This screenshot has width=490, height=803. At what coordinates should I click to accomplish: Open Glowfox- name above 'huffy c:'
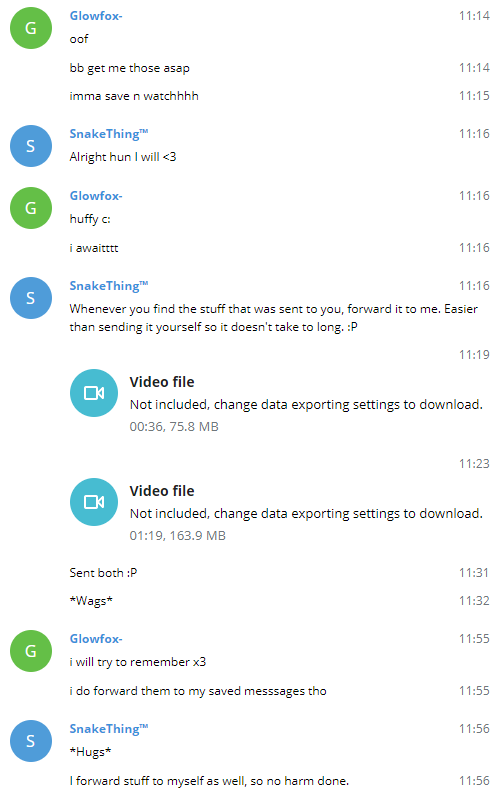(96, 196)
